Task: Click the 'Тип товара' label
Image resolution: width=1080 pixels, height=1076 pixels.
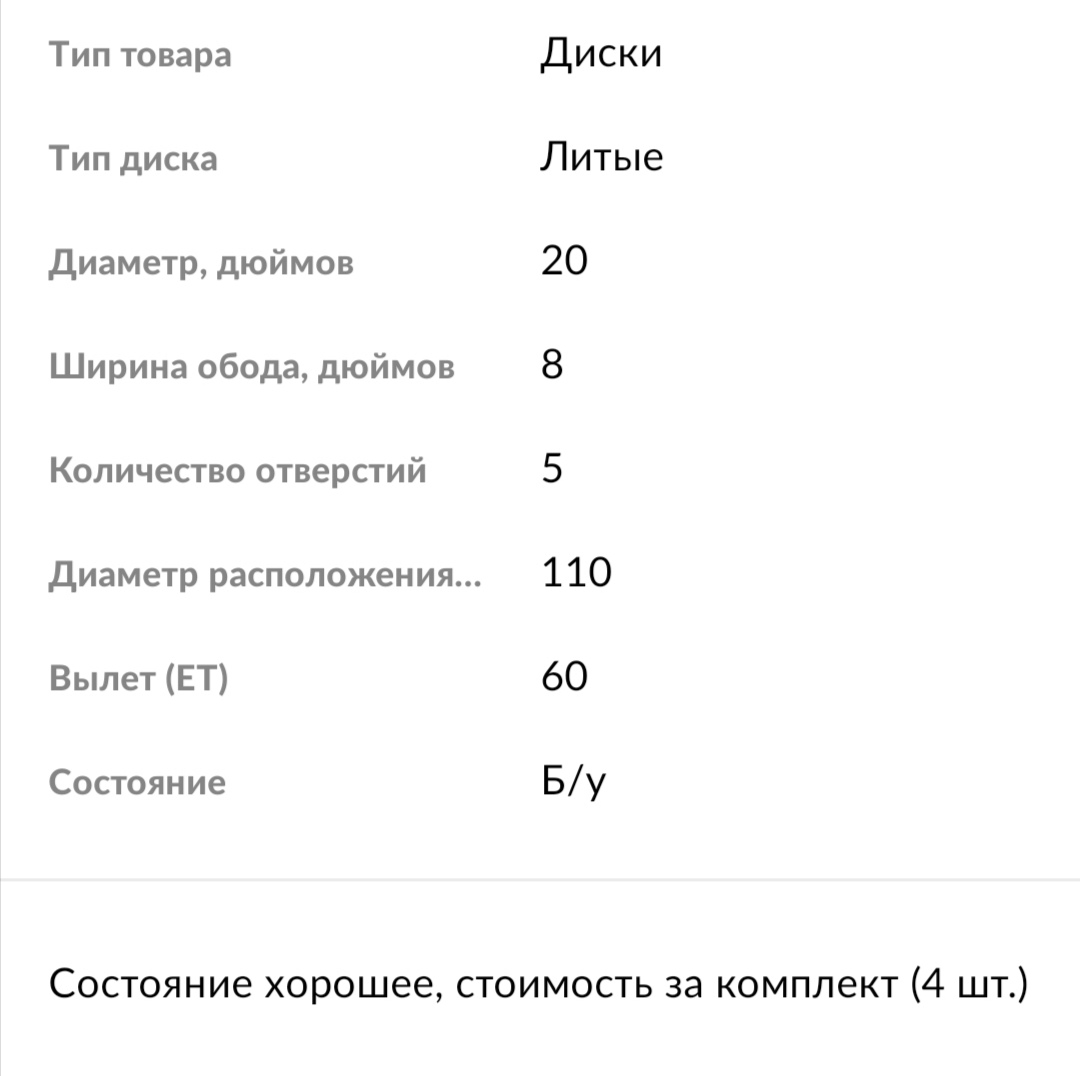Action: click(140, 54)
